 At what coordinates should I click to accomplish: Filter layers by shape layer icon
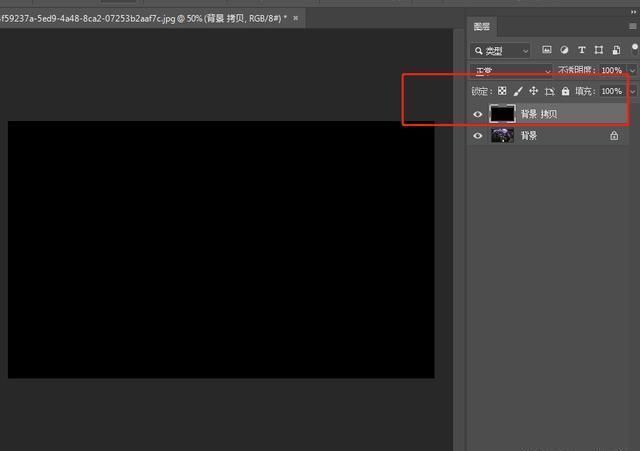[x=599, y=50]
